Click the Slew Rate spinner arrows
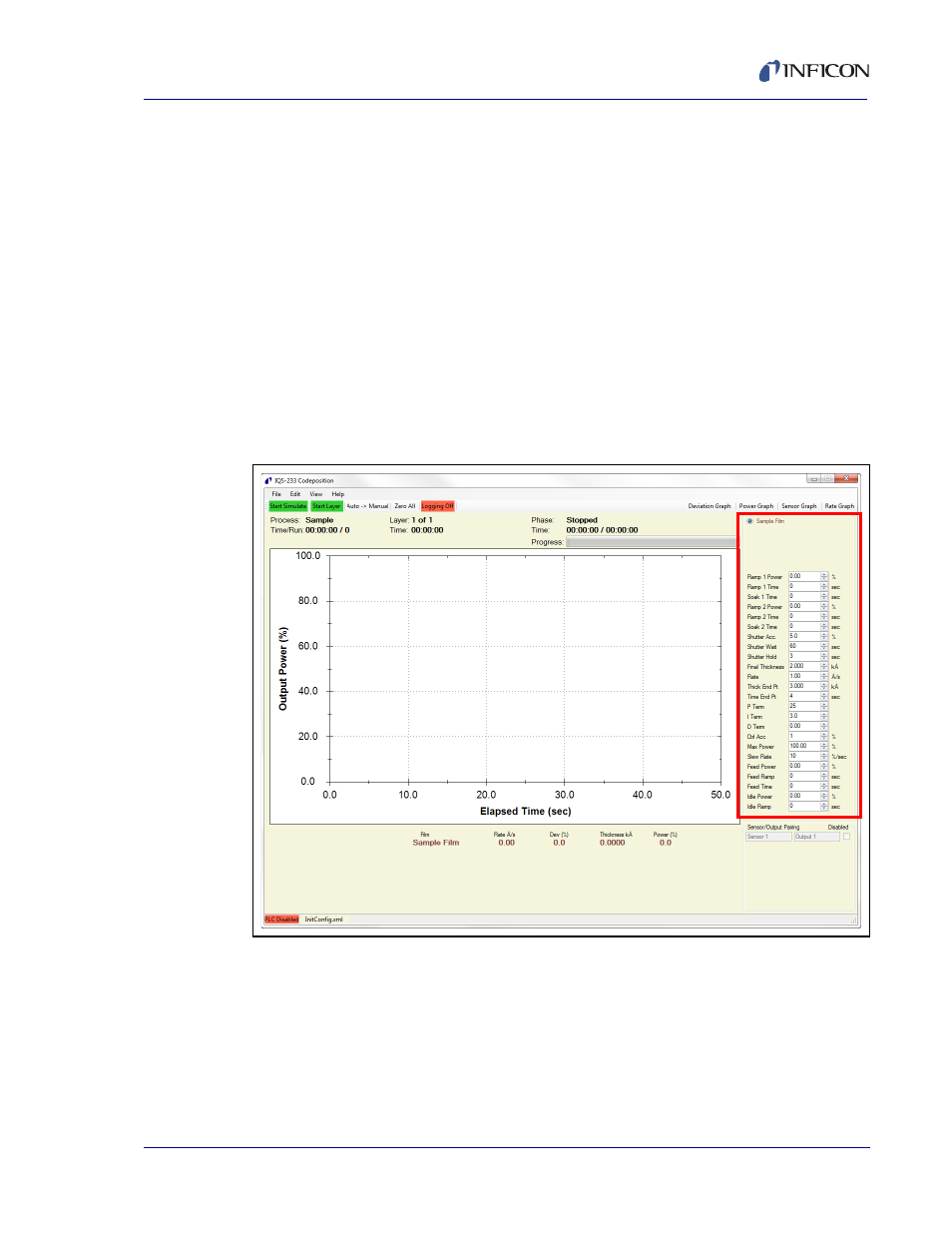Screen dimensions: 952x1233 (x=824, y=756)
